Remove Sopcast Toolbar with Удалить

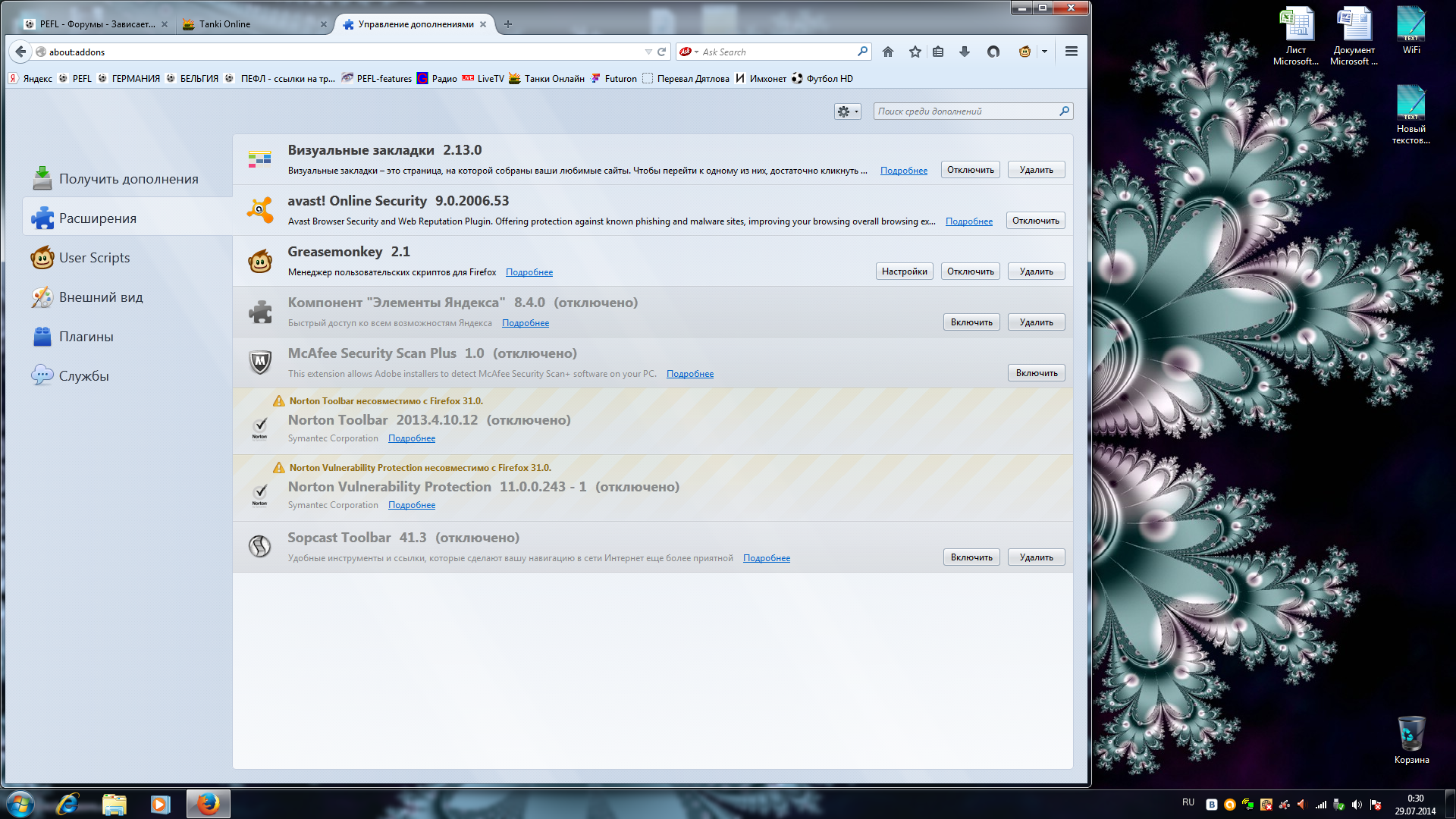[1036, 557]
